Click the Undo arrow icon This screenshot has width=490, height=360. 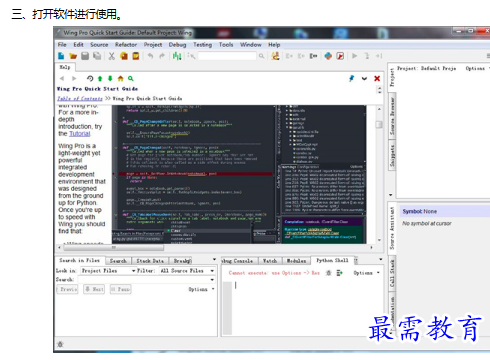point(150,56)
